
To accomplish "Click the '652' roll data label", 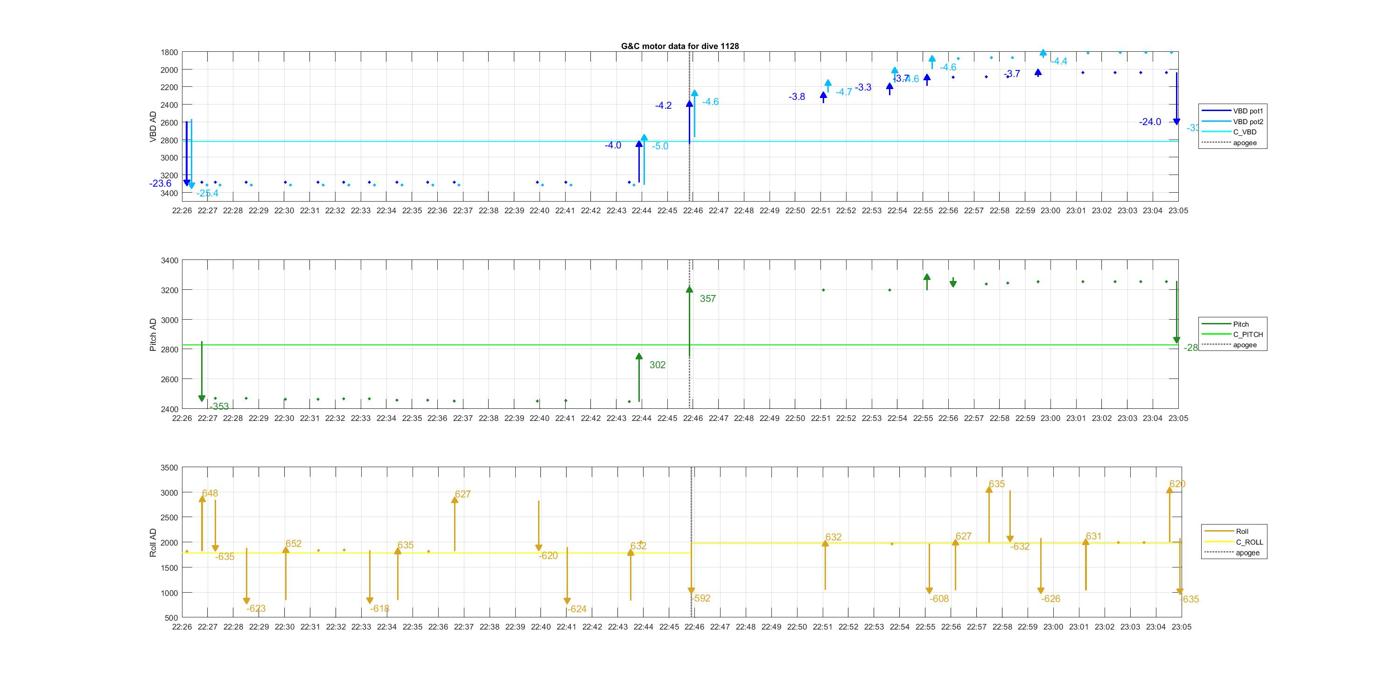I will click(x=293, y=545).
